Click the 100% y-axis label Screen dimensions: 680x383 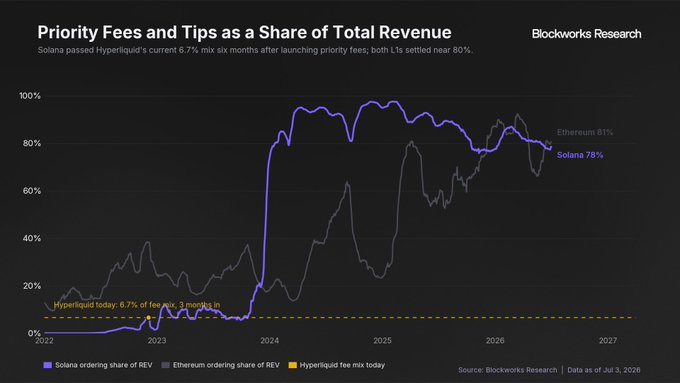click(30, 96)
